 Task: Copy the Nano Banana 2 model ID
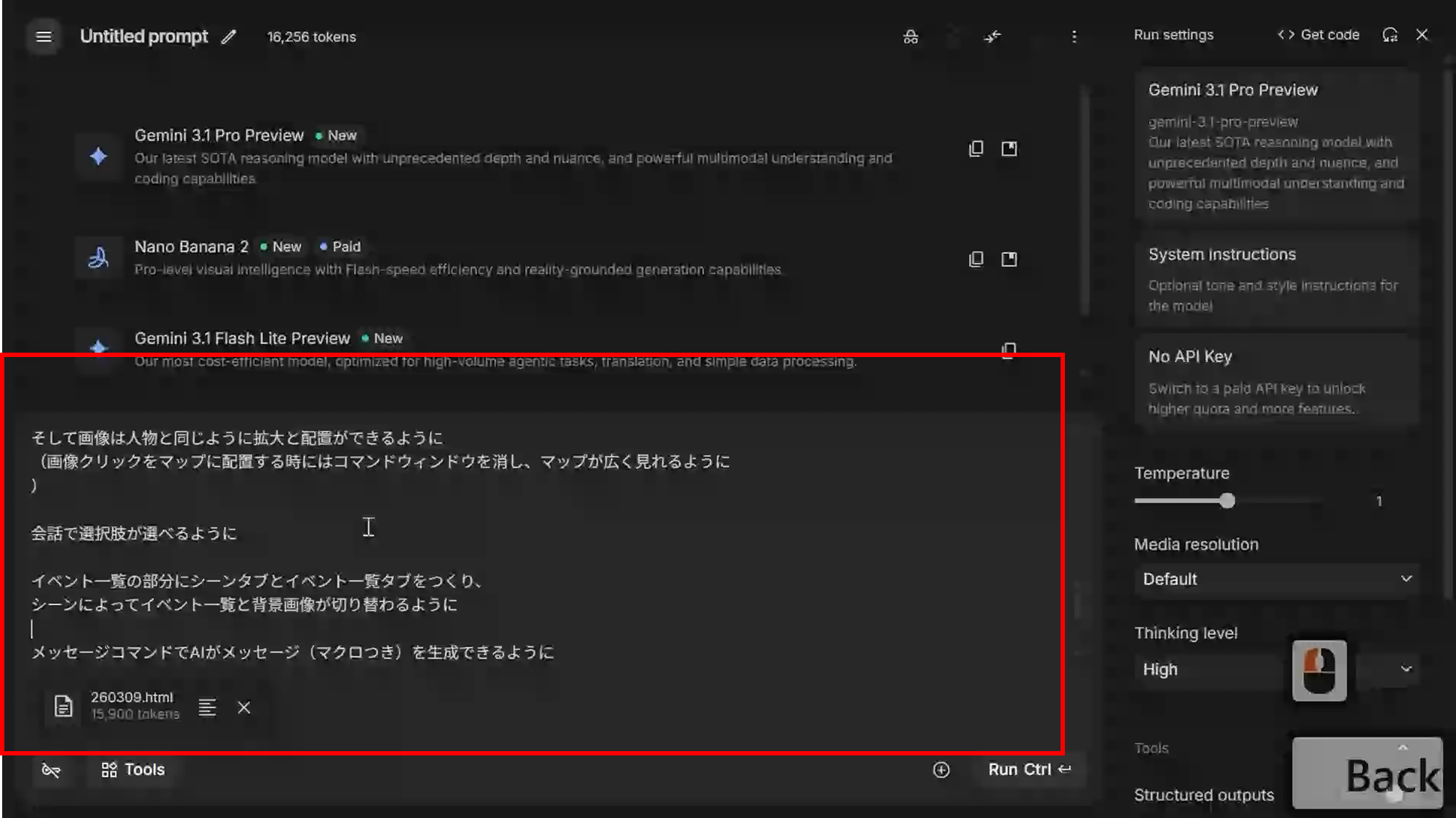point(976,259)
